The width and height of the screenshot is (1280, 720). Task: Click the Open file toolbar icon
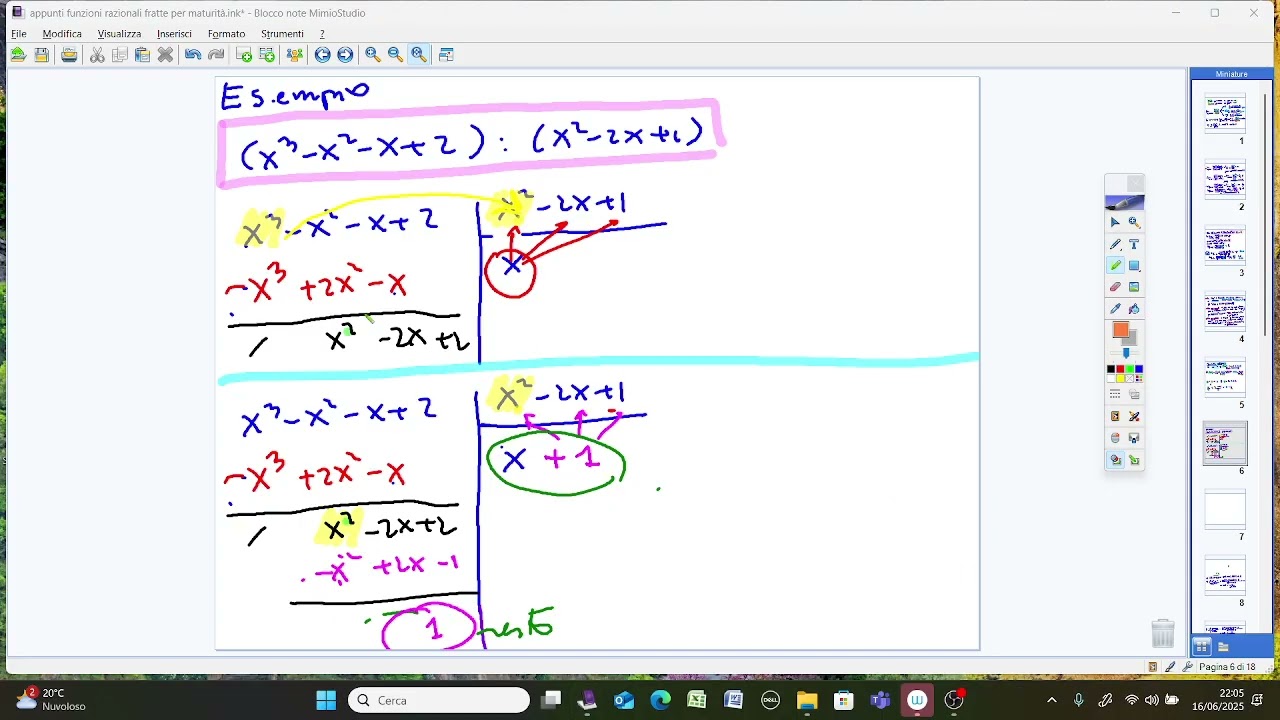point(18,55)
